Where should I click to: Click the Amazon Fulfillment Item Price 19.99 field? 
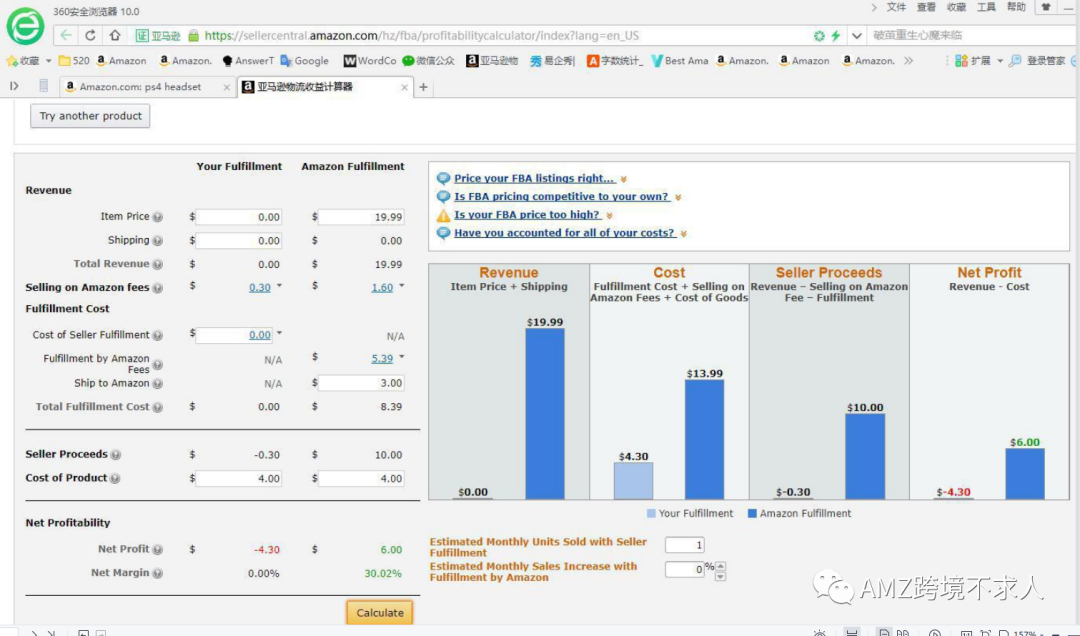(361, 217)
